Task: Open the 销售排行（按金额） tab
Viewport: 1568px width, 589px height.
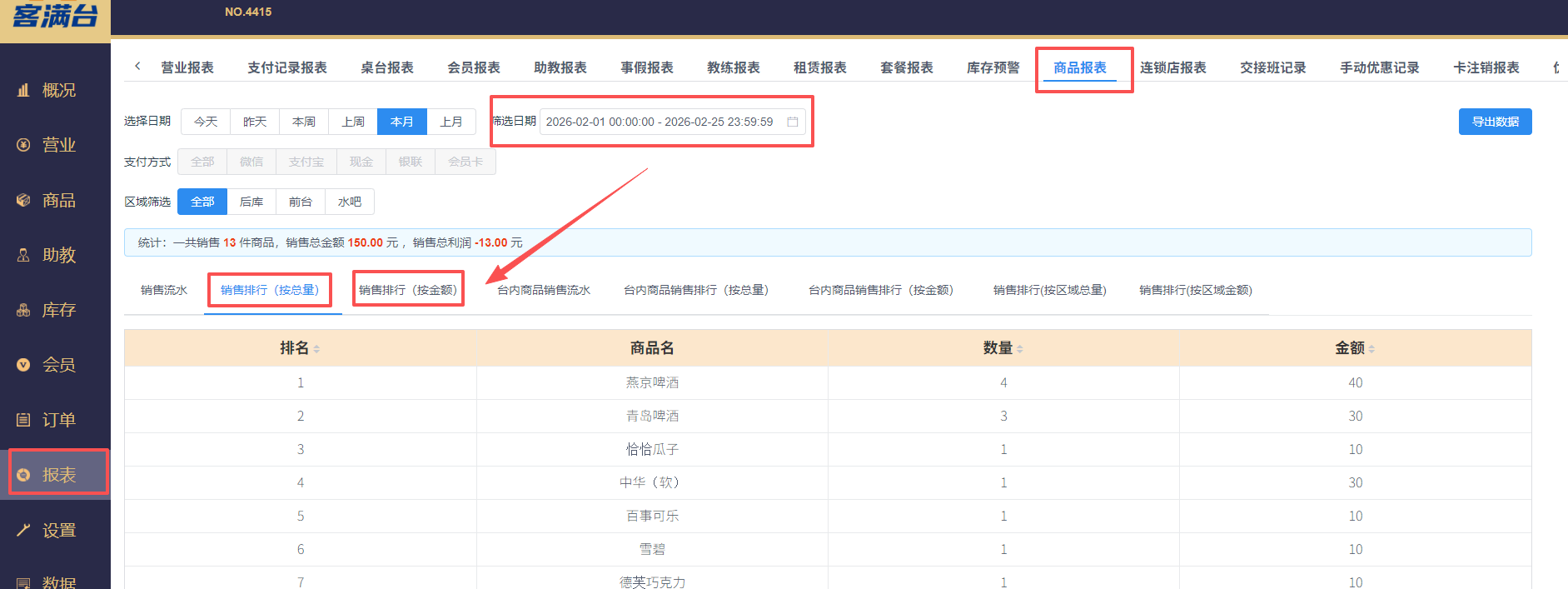Action: click(407, 290)
